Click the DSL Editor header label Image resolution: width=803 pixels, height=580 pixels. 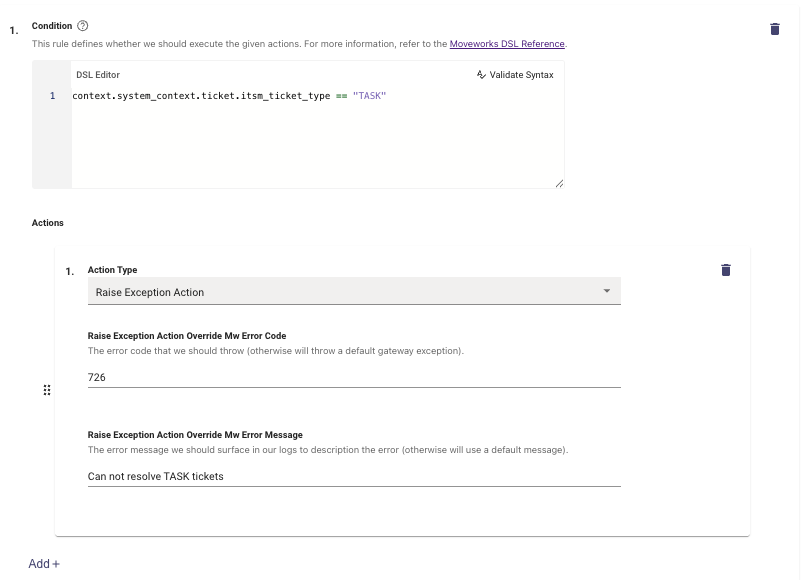point(98,75)
